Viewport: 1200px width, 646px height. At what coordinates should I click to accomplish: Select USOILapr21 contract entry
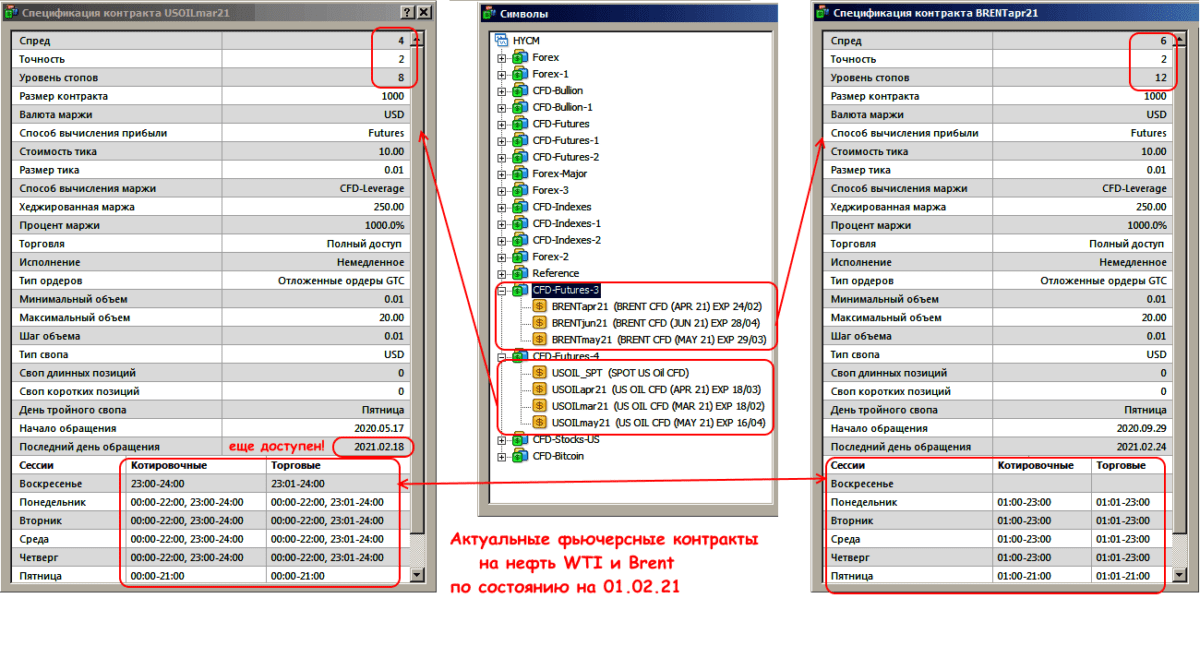[579, 390]
